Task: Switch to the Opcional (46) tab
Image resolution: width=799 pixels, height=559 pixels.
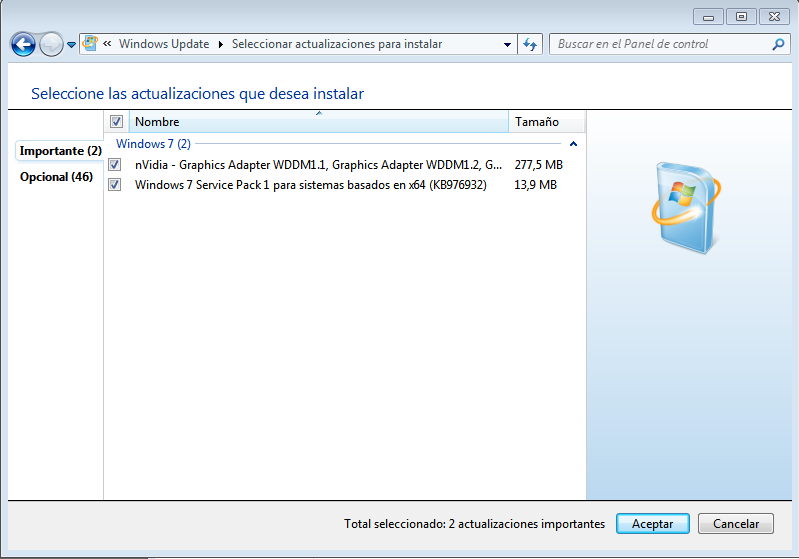Action: (56, 177)
